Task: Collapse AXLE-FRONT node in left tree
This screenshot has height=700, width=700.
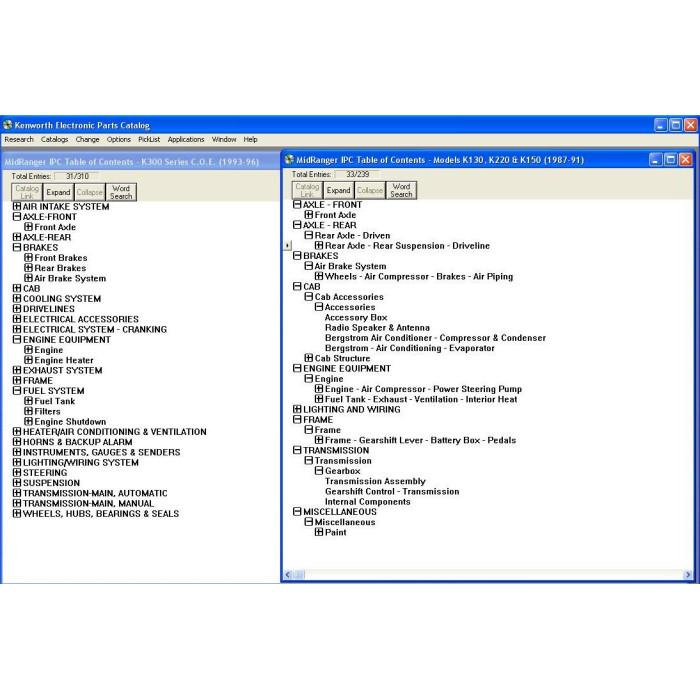Action: tap(17, 217)
